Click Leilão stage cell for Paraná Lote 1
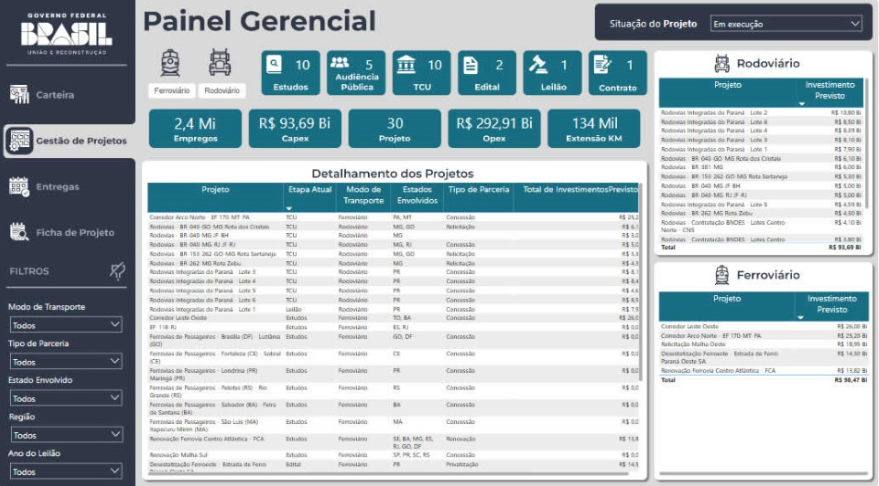879x486 pixels. pos(293,309)
